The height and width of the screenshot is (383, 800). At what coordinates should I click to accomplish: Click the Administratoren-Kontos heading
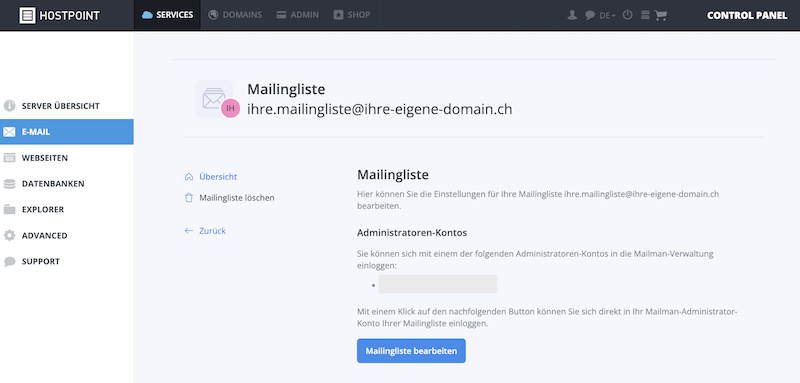(412, 233)
